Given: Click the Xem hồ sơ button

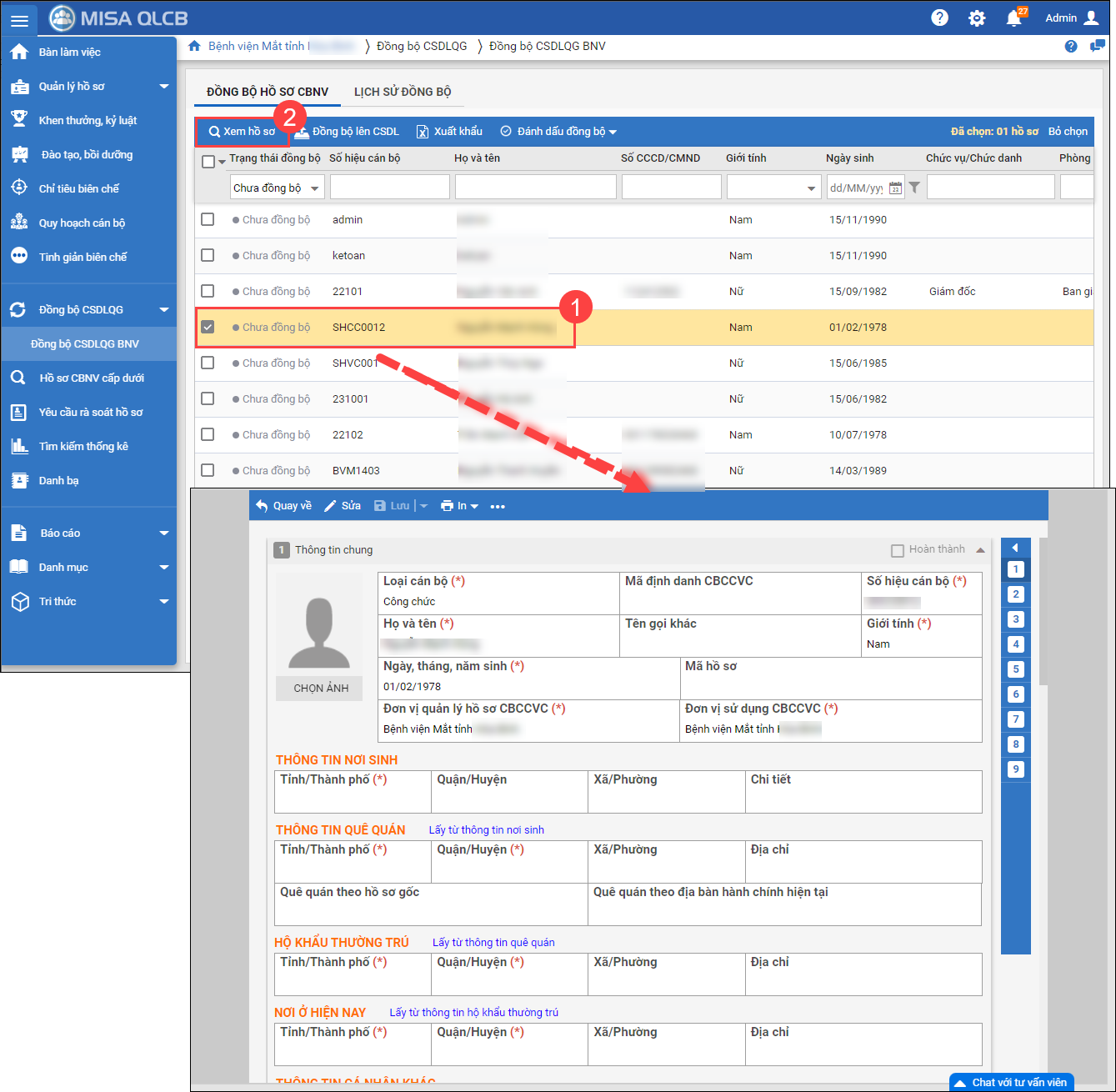Looking at the screenshot, I should [x=242, y=131].
